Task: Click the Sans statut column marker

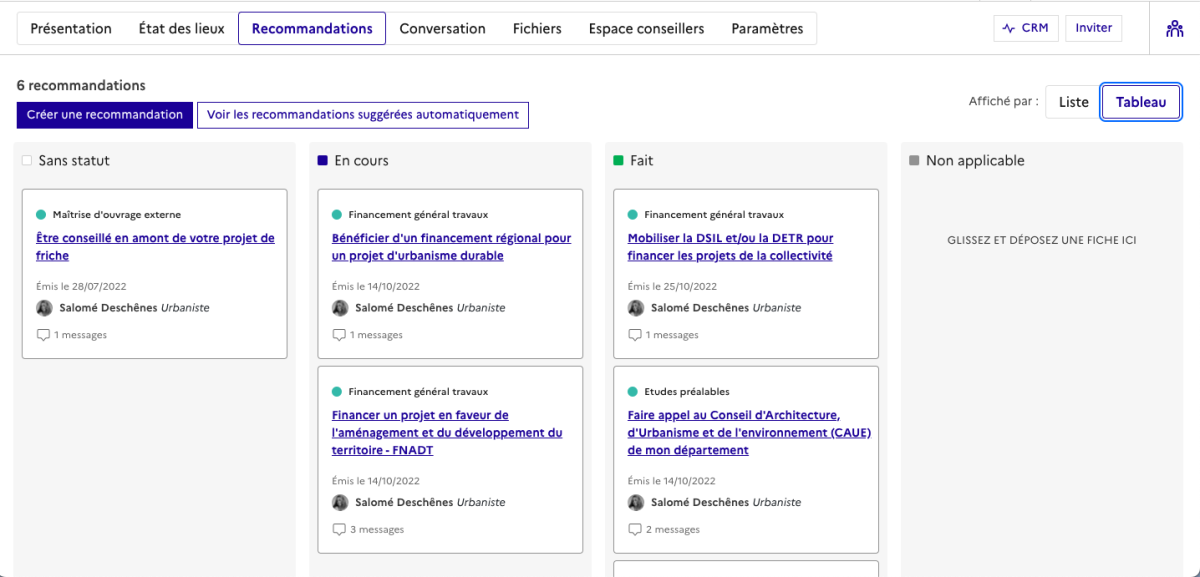Action: click(x=27, y=161)
